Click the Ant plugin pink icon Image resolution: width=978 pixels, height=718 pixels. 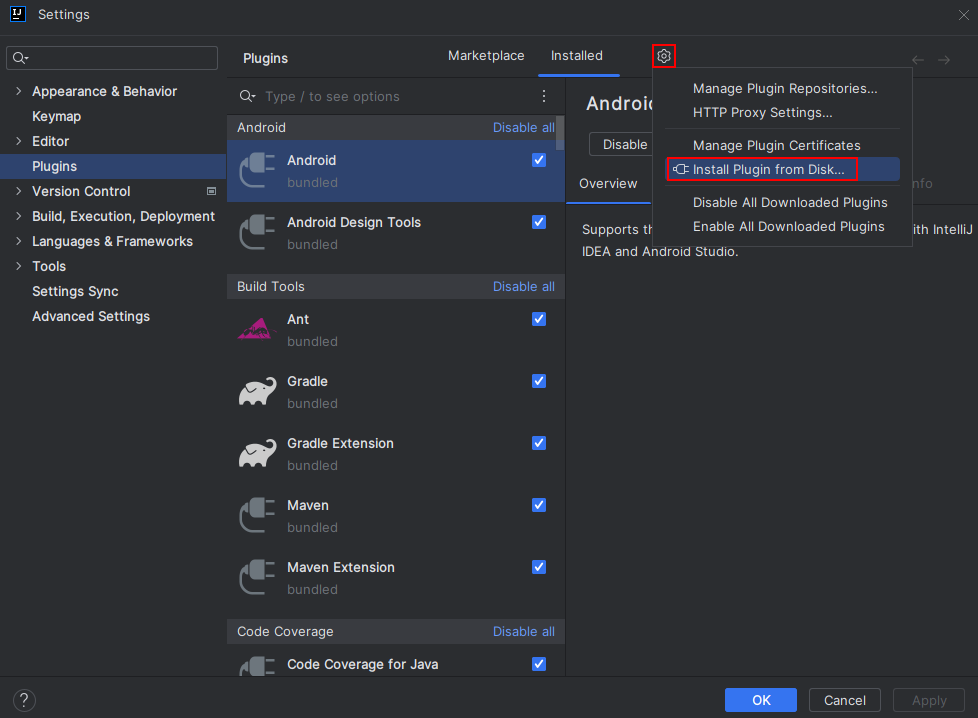pos(257,329)
